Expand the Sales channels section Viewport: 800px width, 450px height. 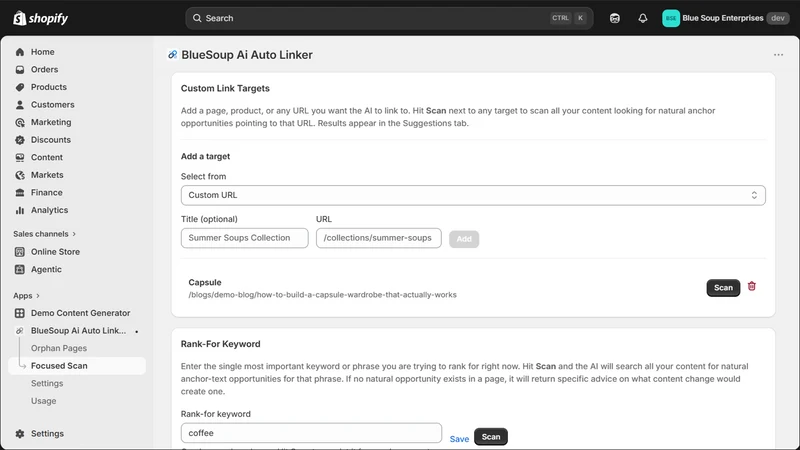pos(45,234)
